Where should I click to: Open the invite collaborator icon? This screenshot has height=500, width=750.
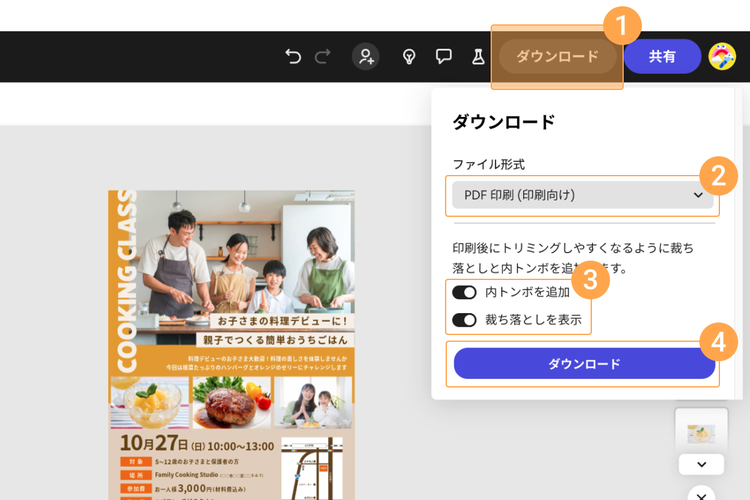pyautogui.click(x=366, y=56)
